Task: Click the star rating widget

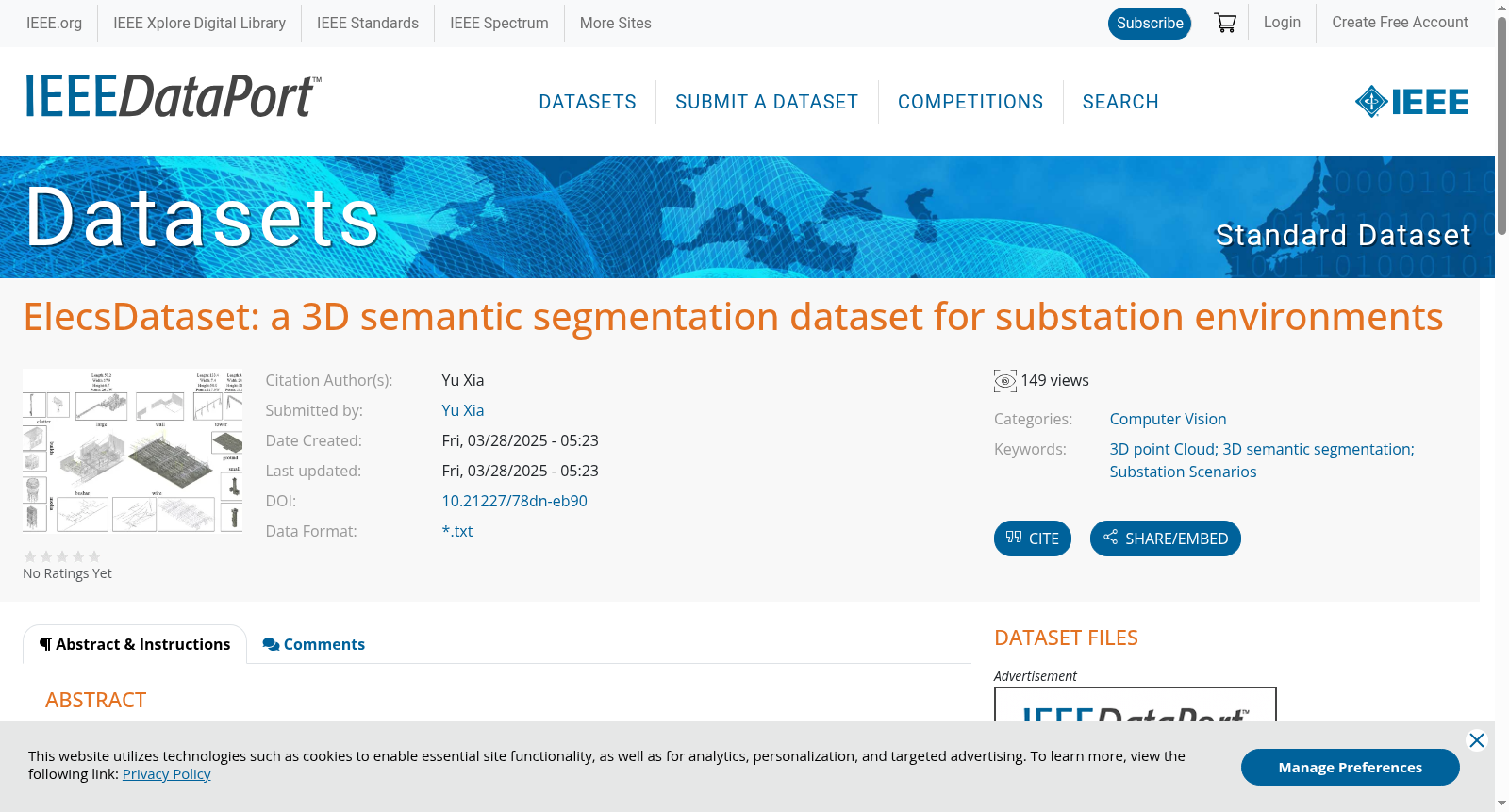Action: 62,556
